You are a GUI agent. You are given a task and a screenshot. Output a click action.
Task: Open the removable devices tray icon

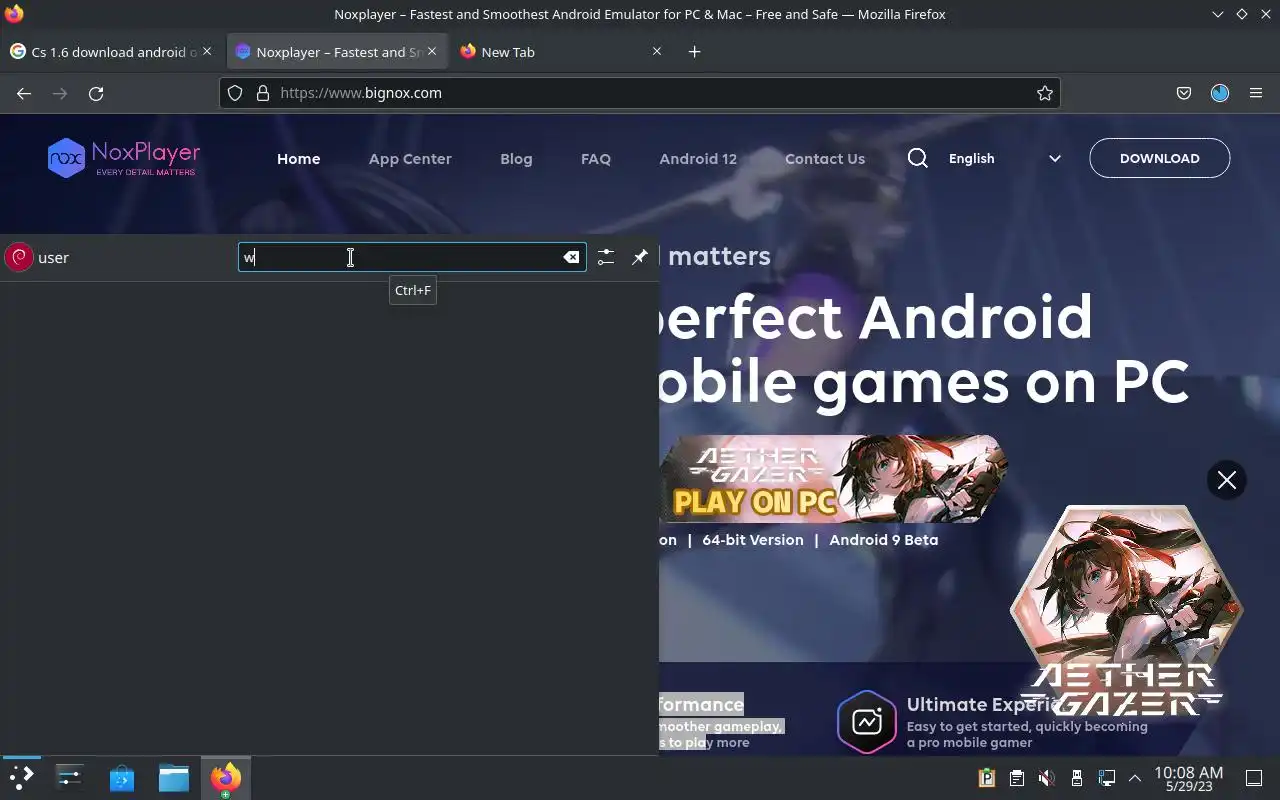click(x=1076, y=778)
